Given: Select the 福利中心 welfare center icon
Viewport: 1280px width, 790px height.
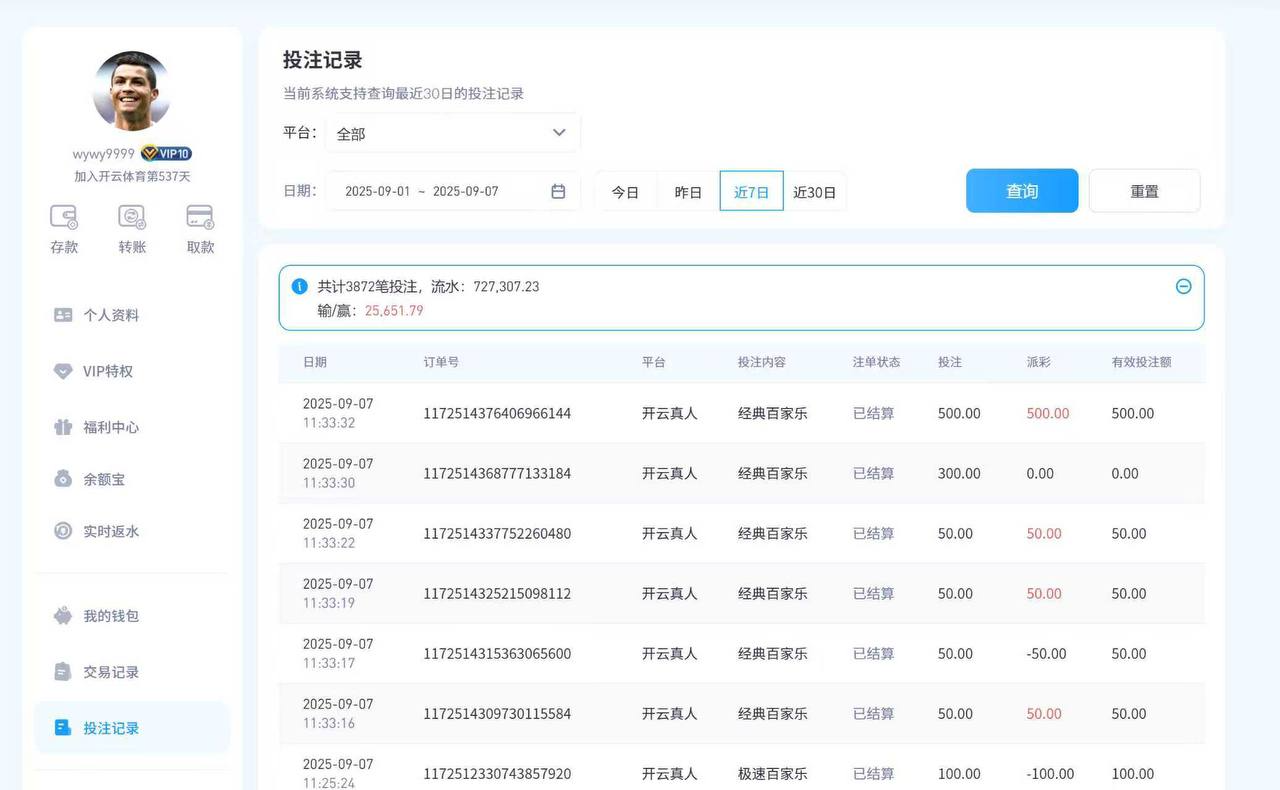Looking at the screenshot, I should 65,425.
